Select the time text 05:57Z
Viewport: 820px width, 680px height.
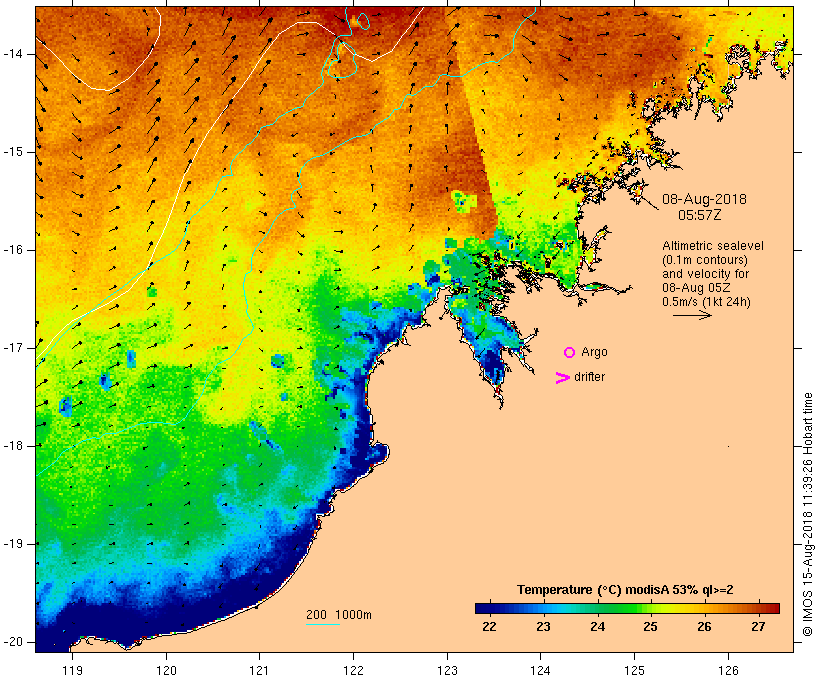click(x=700, y=215)
